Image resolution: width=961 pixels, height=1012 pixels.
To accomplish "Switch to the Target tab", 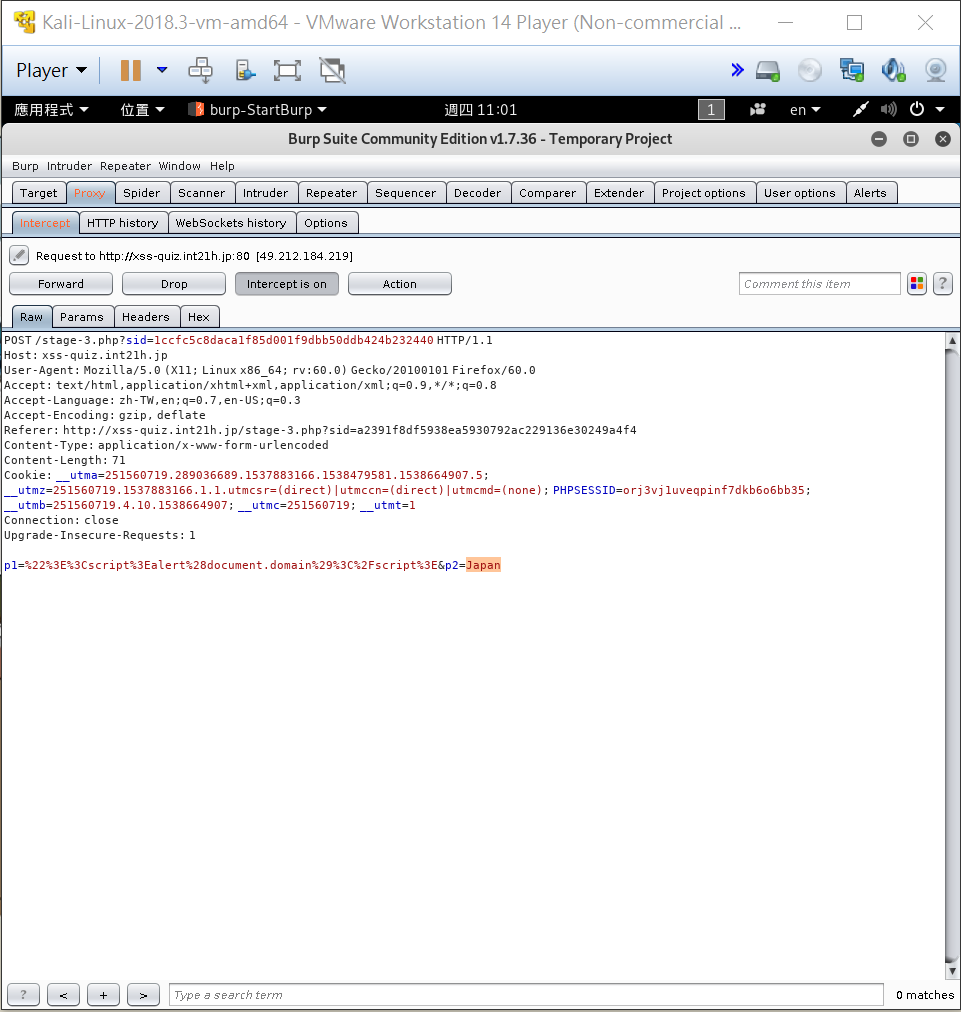I will (x=39, y=193).
